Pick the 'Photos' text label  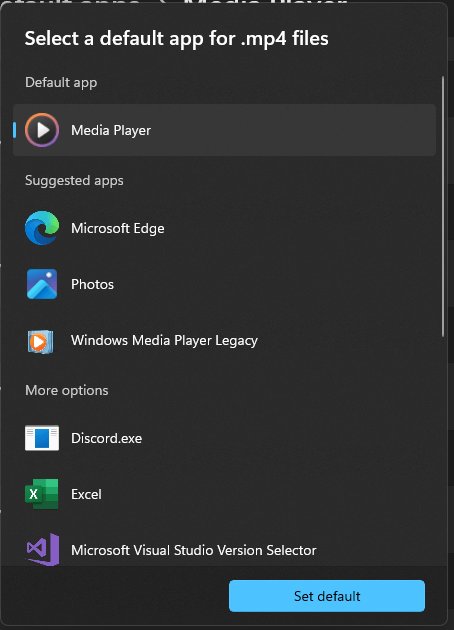coord(92,284)
